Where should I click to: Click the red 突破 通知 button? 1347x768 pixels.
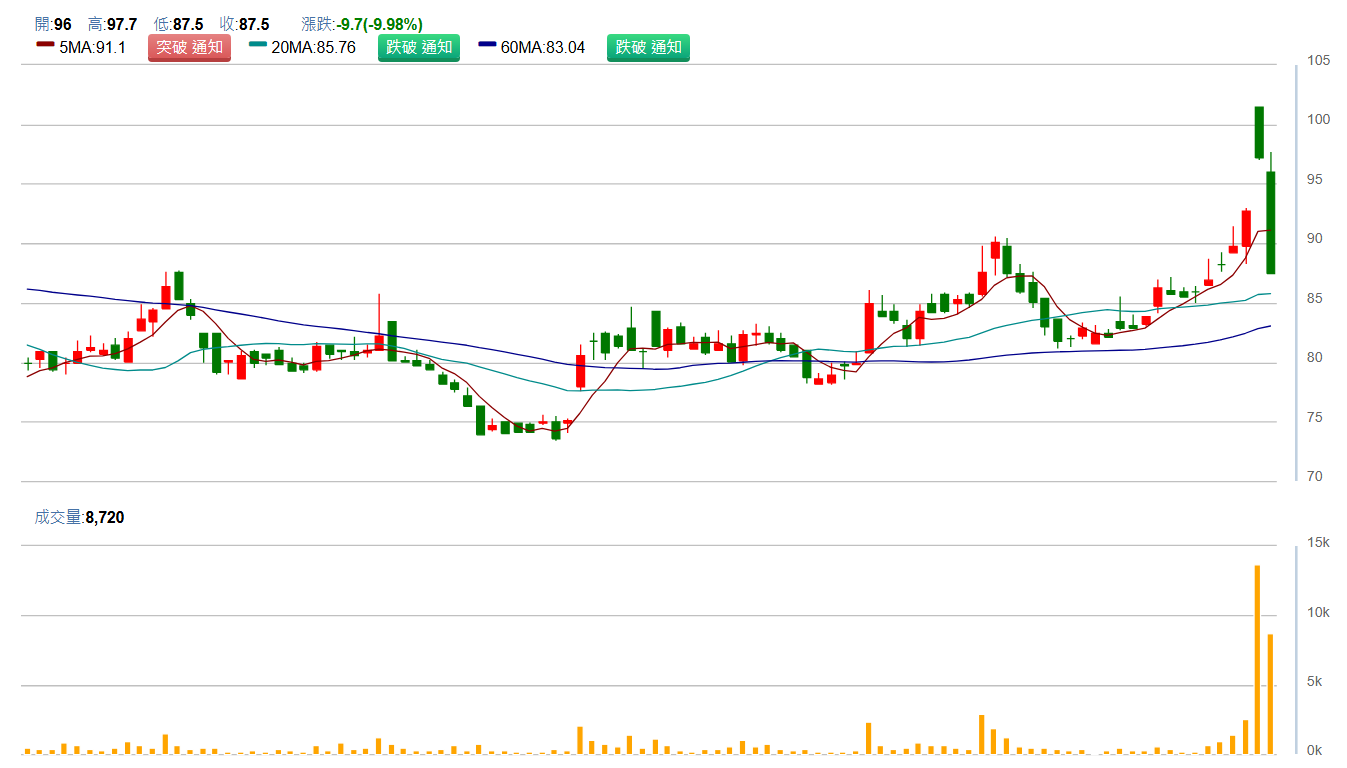pyautogui.click(x=189, y=47)
